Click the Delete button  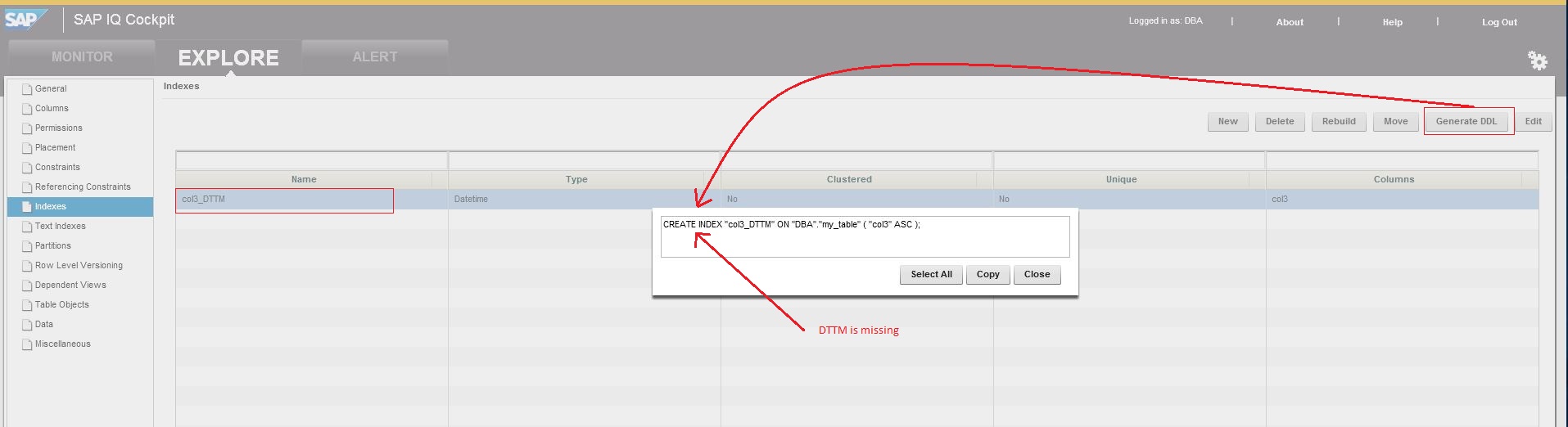pyautogui.click(x=1280, y=122)
